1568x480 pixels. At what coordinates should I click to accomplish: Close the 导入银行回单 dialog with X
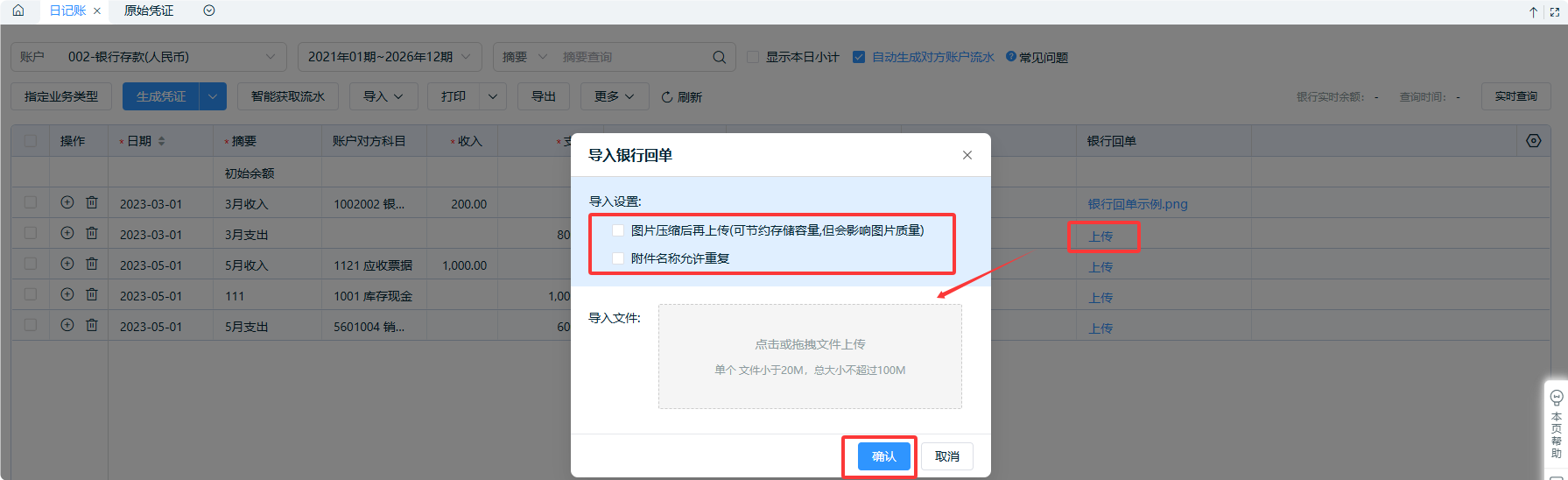click(967, 155)
